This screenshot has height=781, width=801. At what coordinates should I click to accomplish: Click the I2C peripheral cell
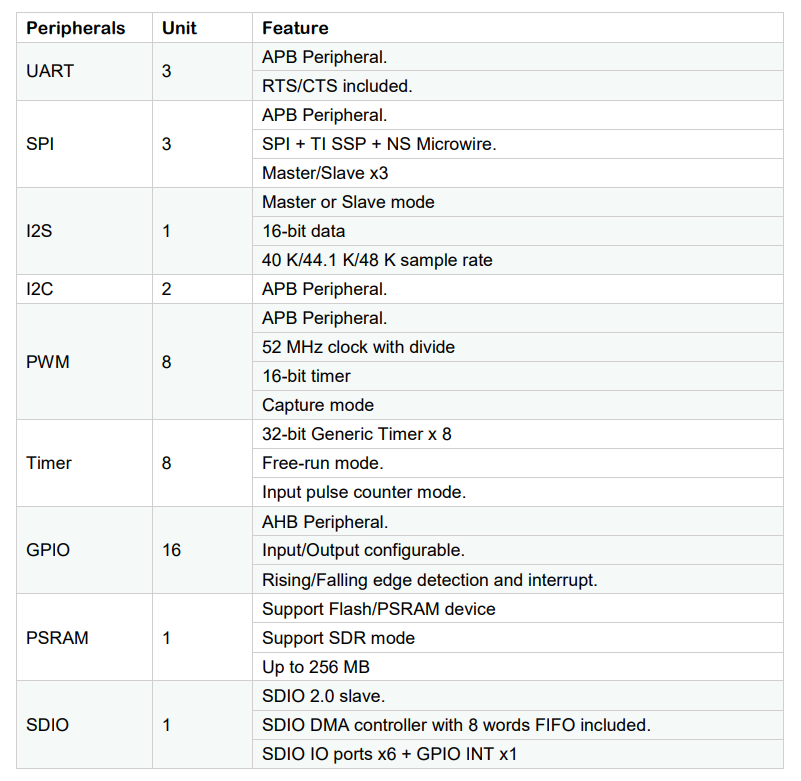coord(84,289)
